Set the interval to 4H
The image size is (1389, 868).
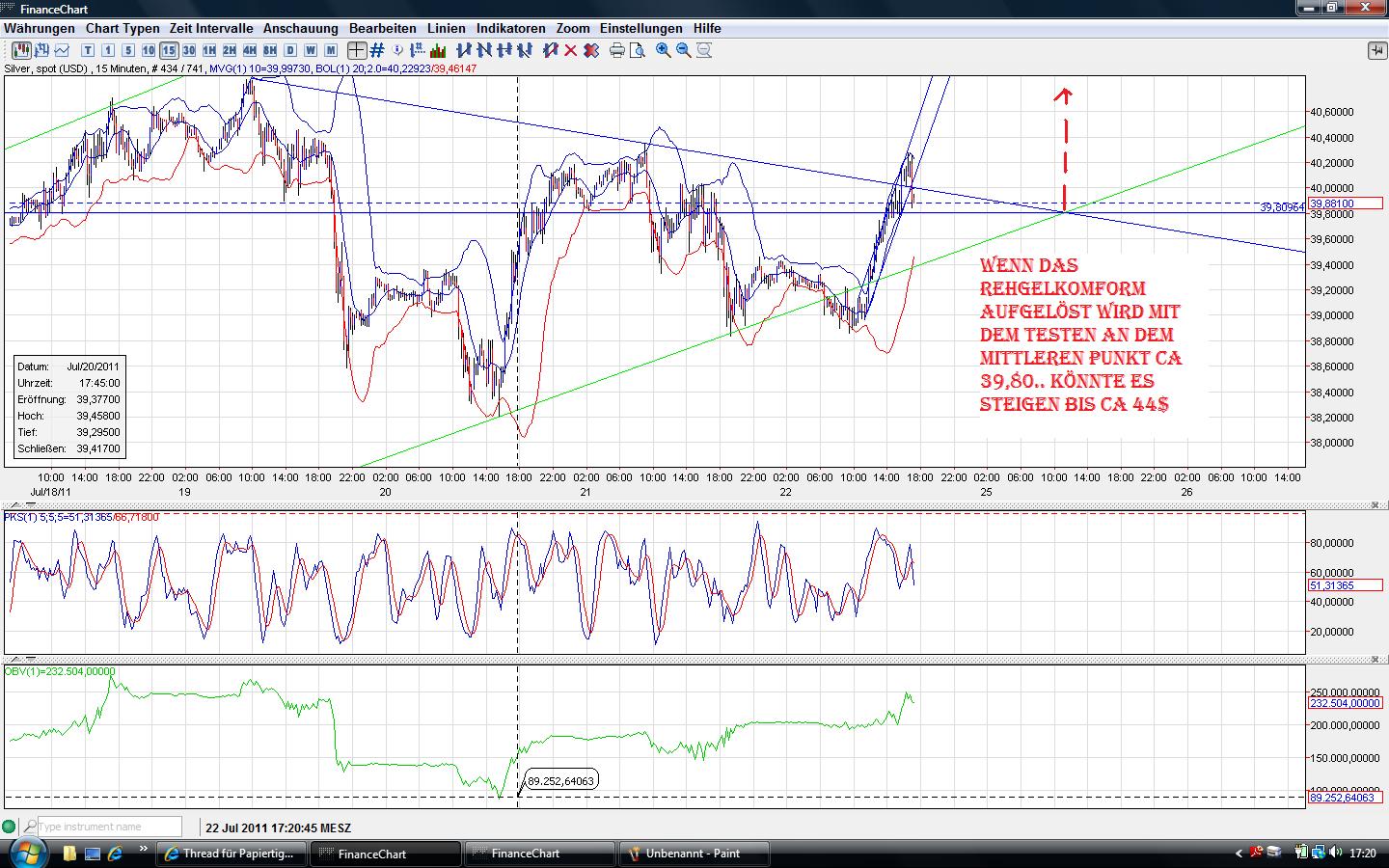point(250,50)
